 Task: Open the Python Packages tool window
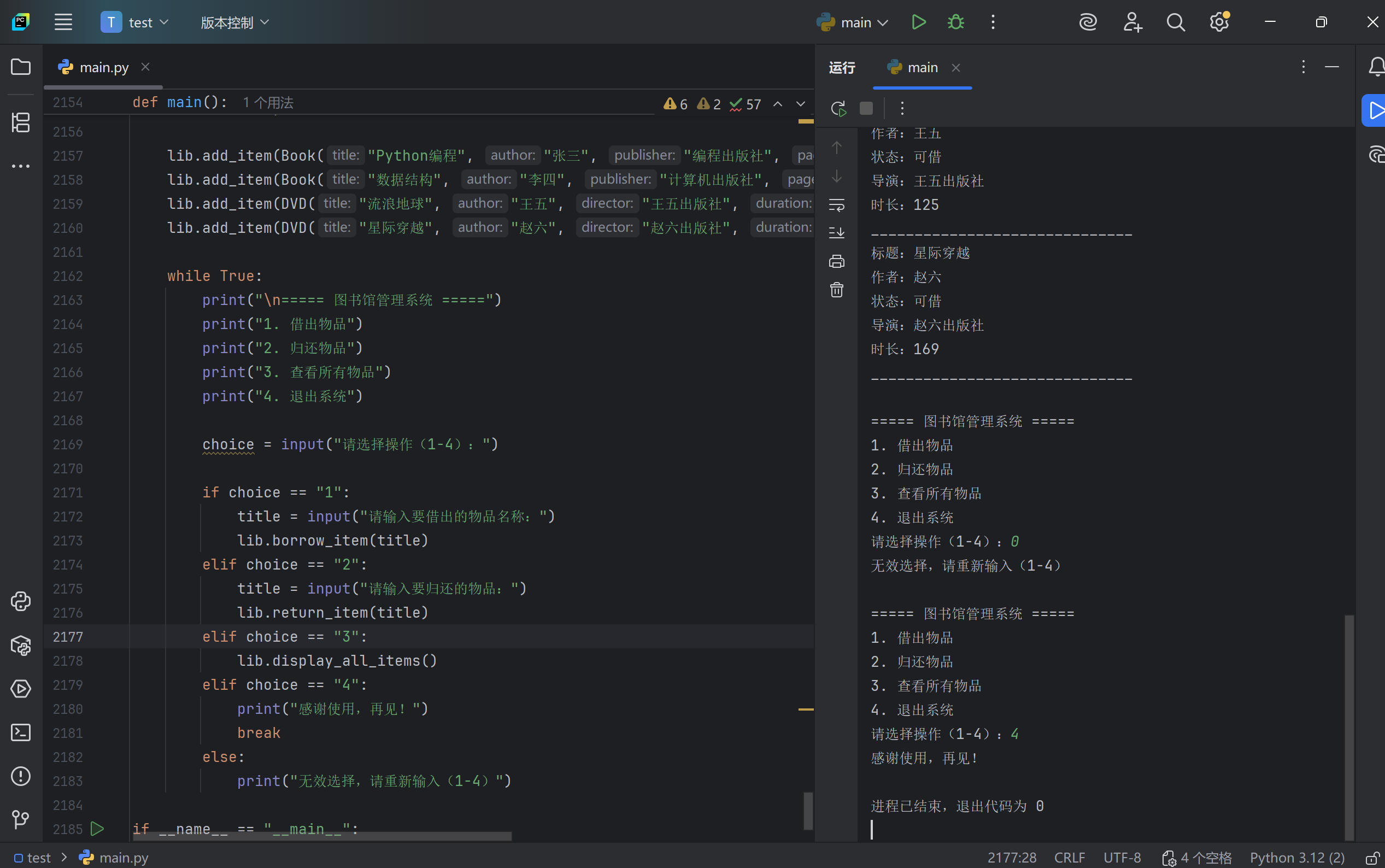point(21,645)
